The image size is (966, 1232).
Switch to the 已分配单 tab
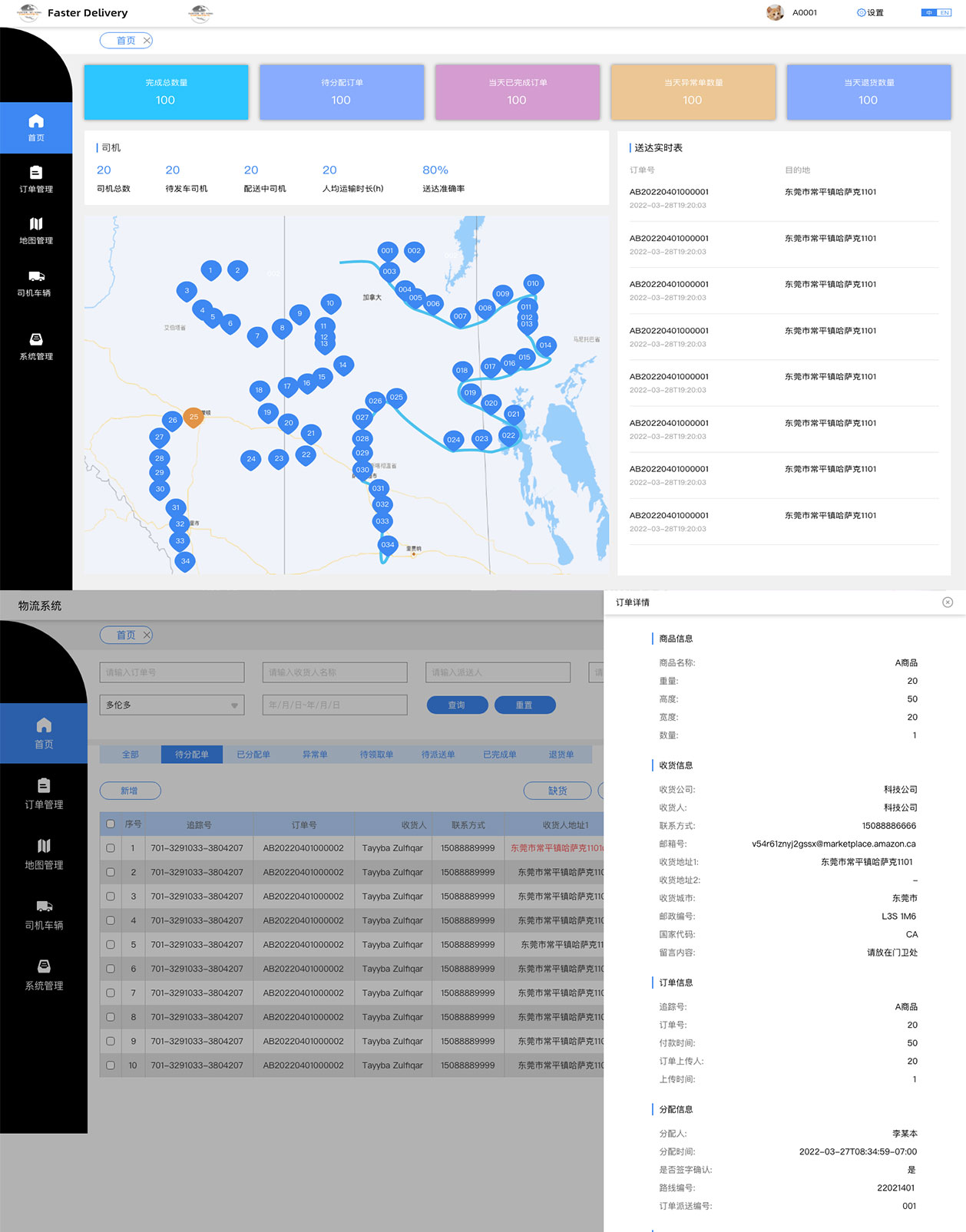click(x=253, y=755)
